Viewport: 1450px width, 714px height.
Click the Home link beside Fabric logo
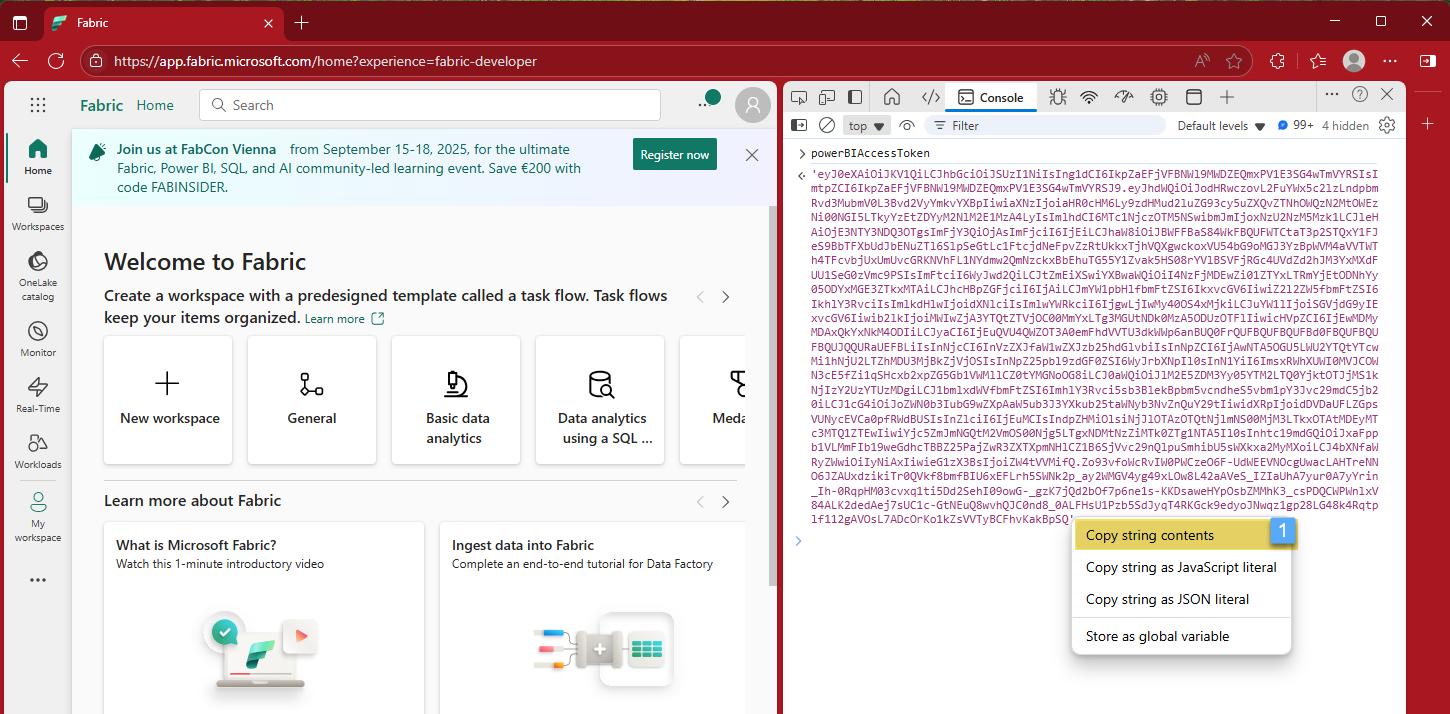point(155,105)
